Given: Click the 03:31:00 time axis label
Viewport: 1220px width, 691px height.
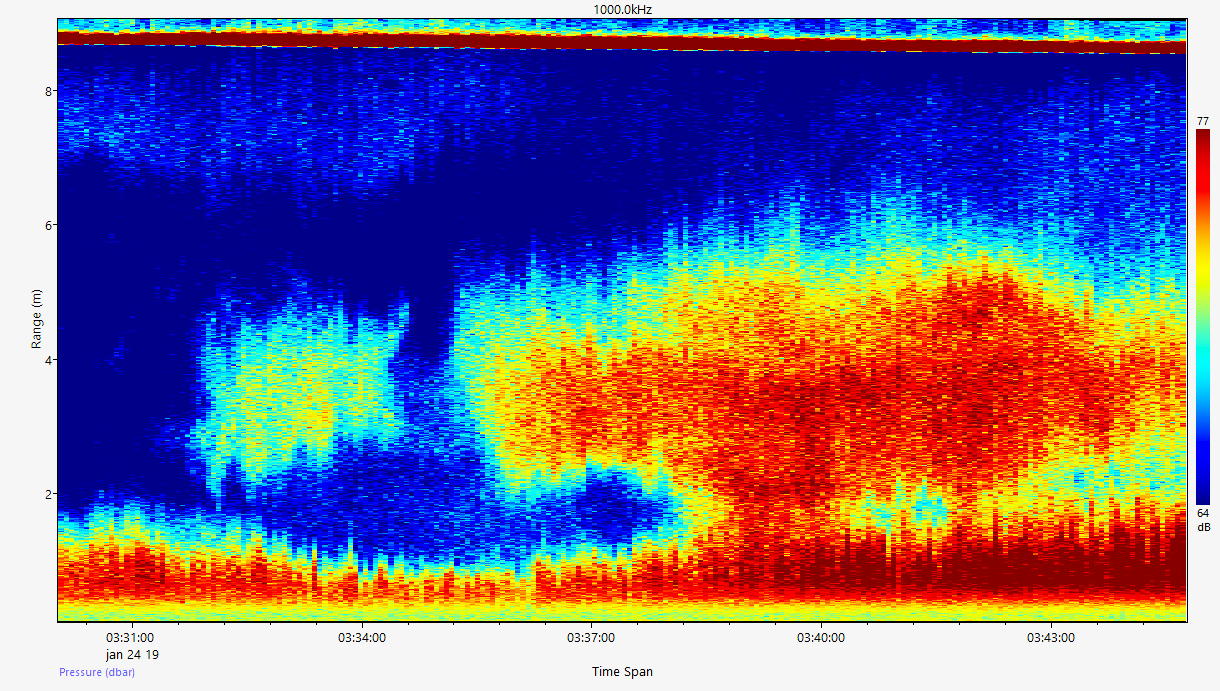Looking at the screenshot, I should pos(130,638).
